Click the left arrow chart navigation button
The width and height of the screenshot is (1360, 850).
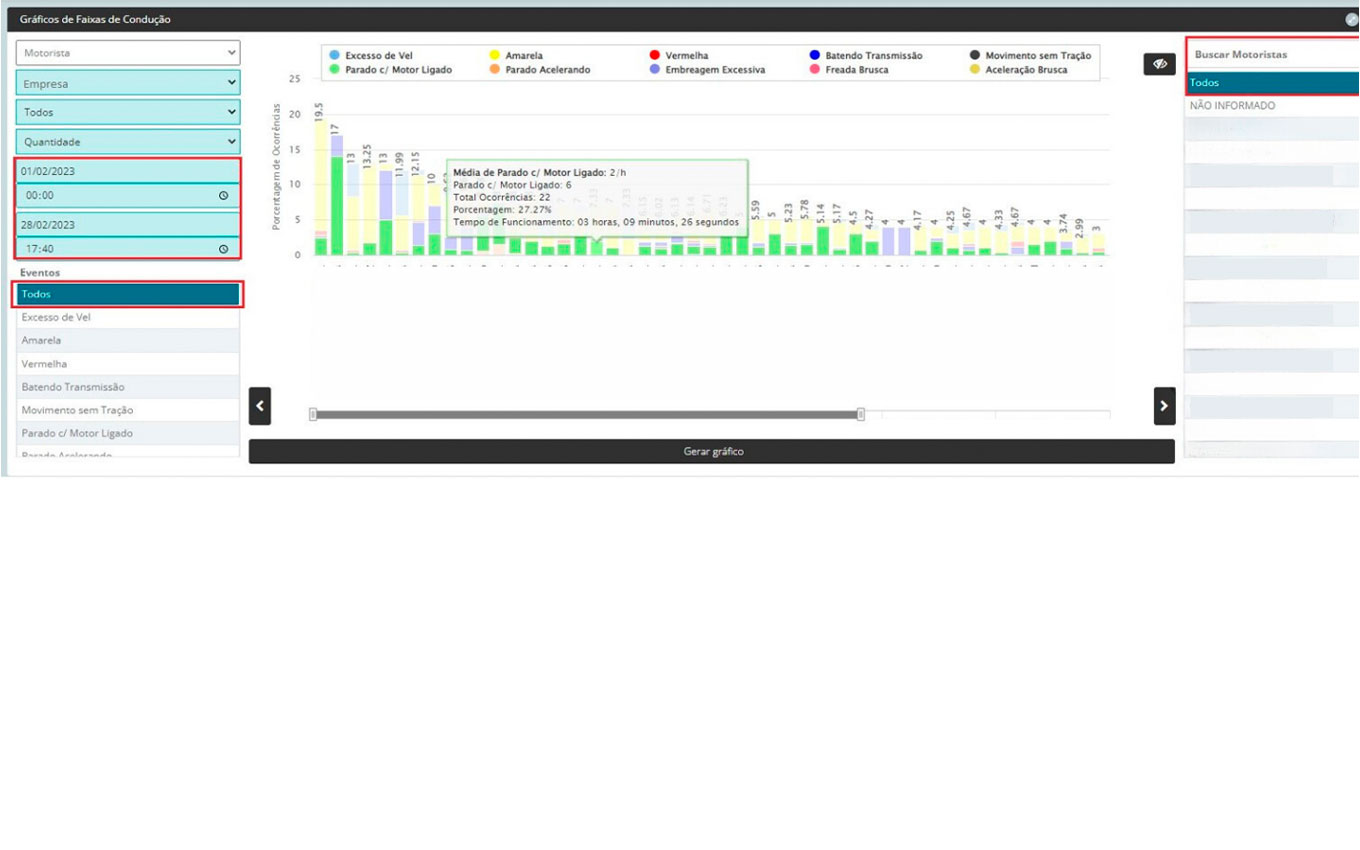[x=260, y=406]
